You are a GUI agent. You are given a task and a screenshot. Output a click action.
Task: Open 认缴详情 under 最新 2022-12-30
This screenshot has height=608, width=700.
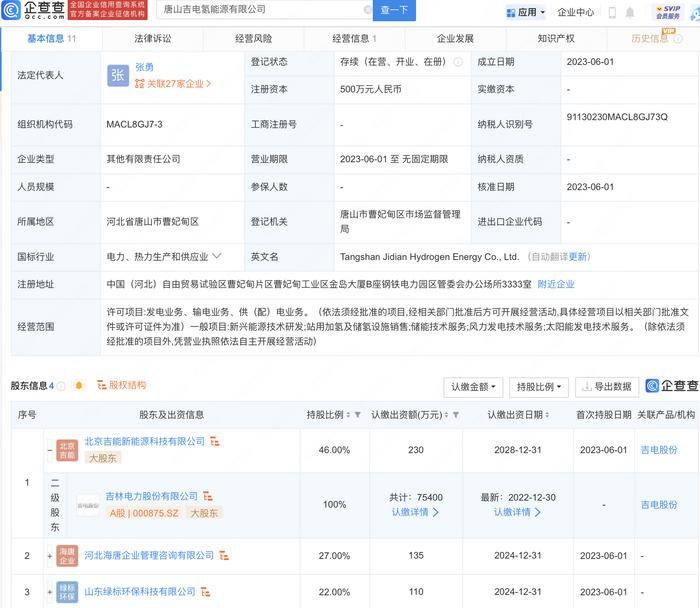pos(517,512)
